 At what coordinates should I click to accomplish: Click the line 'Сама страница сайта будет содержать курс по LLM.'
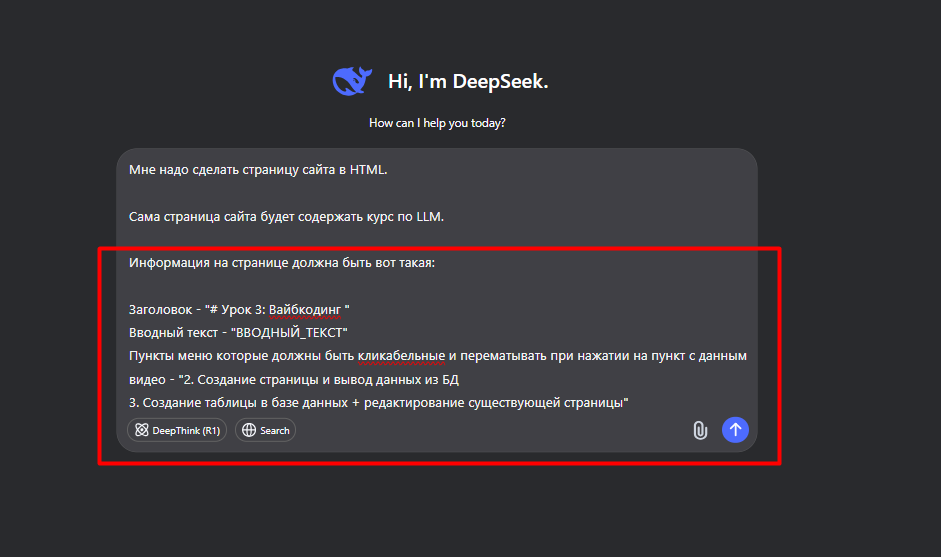[x=286, y=217]
